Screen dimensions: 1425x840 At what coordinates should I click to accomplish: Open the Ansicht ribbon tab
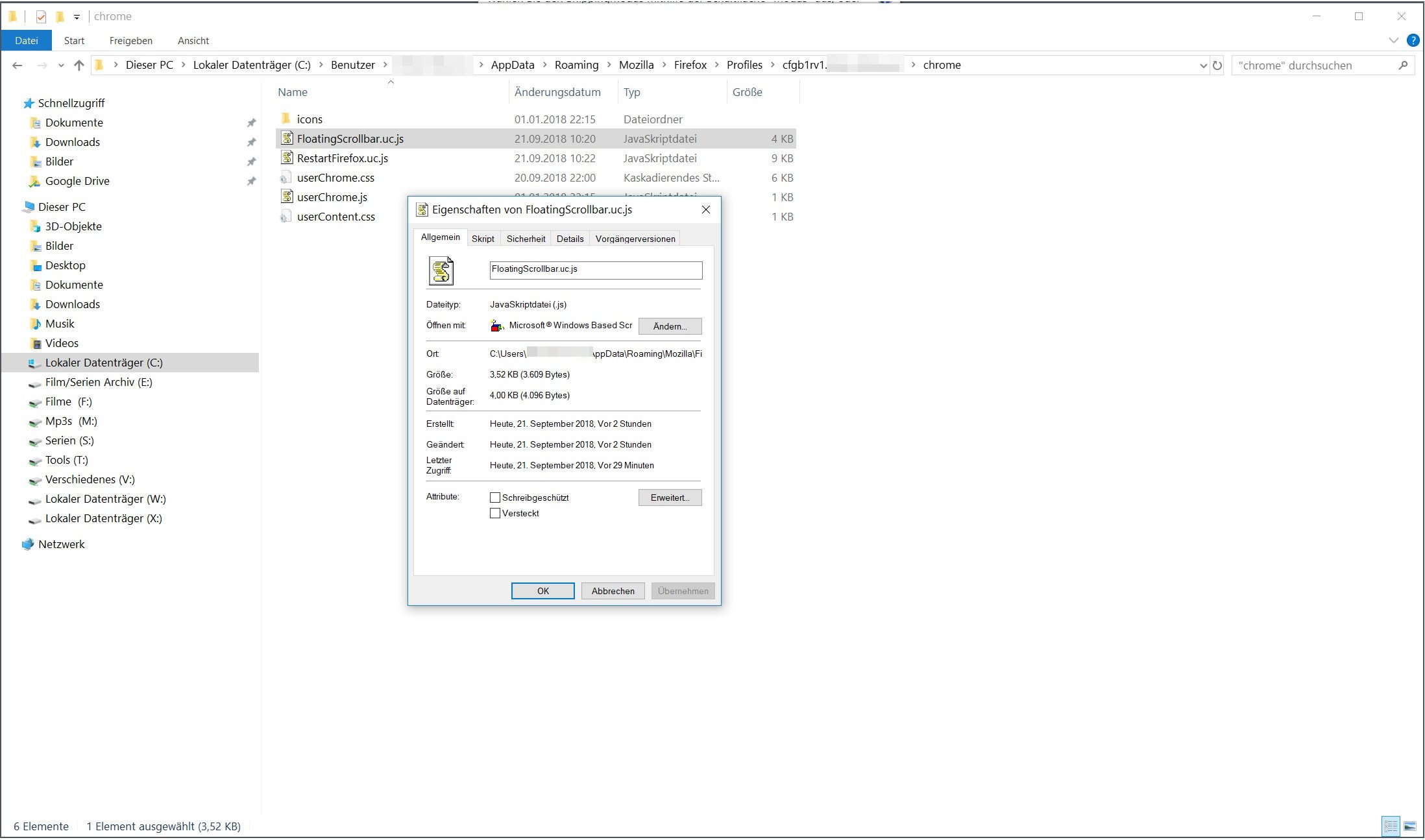(193, 40)
